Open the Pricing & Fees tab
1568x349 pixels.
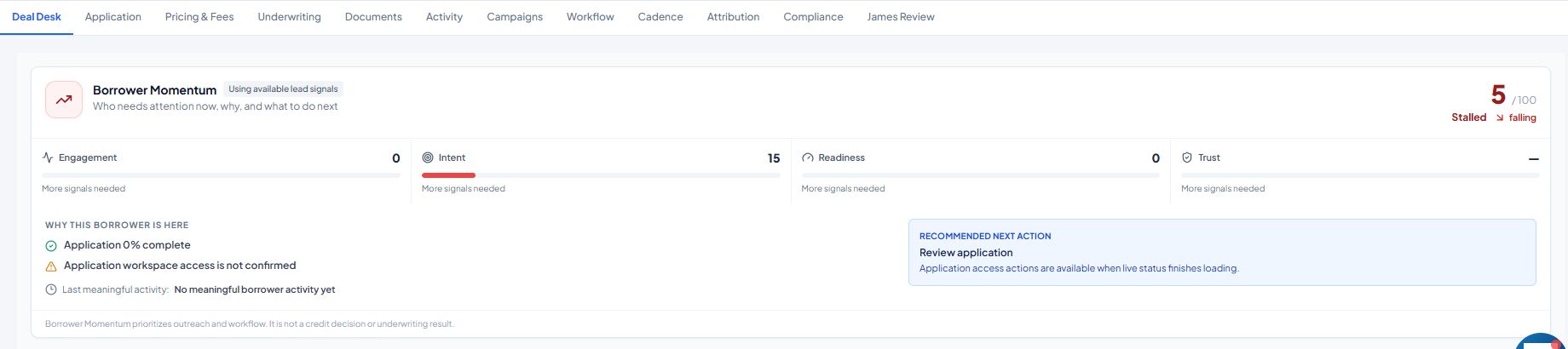(199, 17)
